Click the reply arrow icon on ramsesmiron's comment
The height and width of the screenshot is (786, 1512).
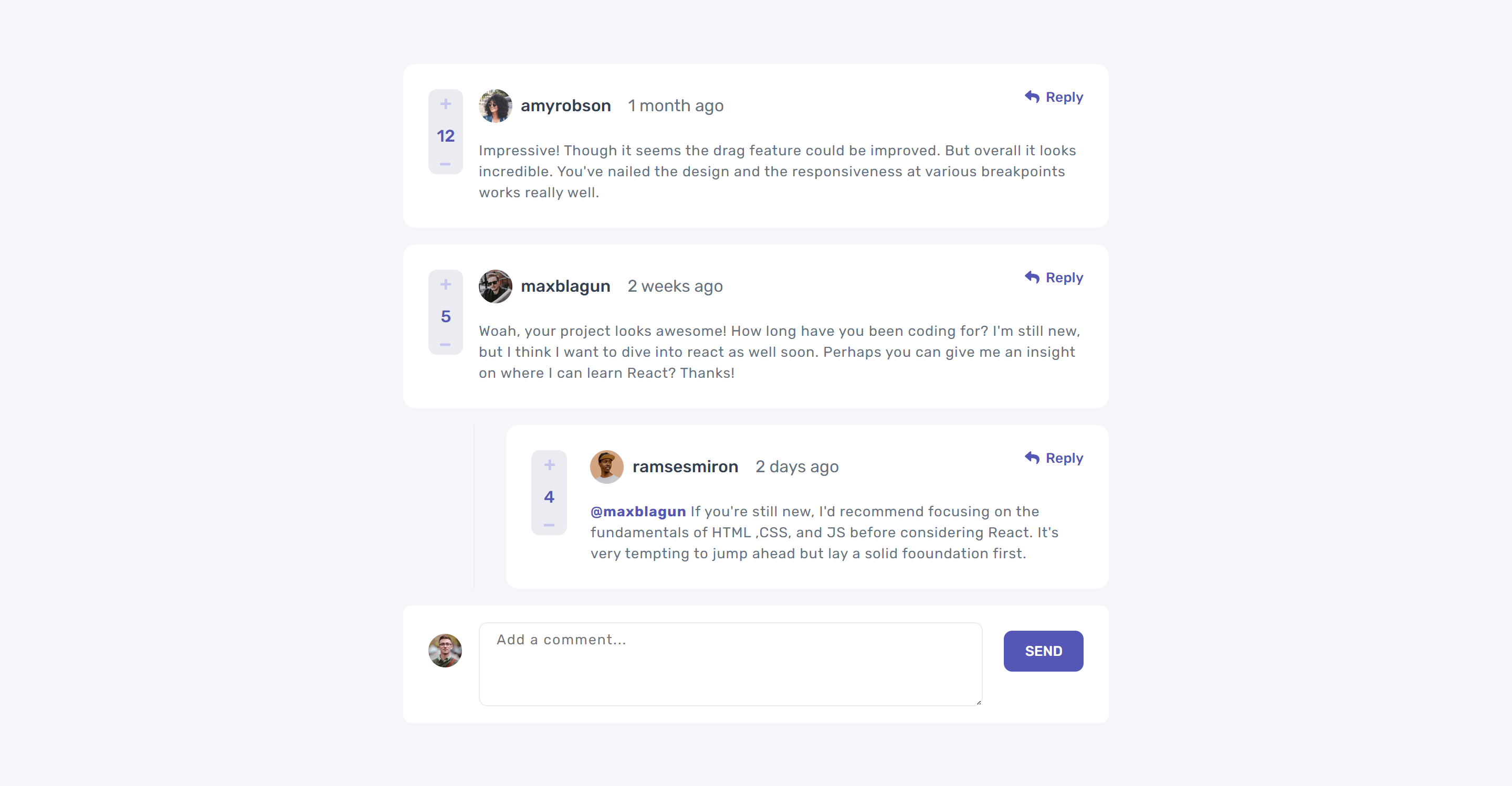[1032, 458]
